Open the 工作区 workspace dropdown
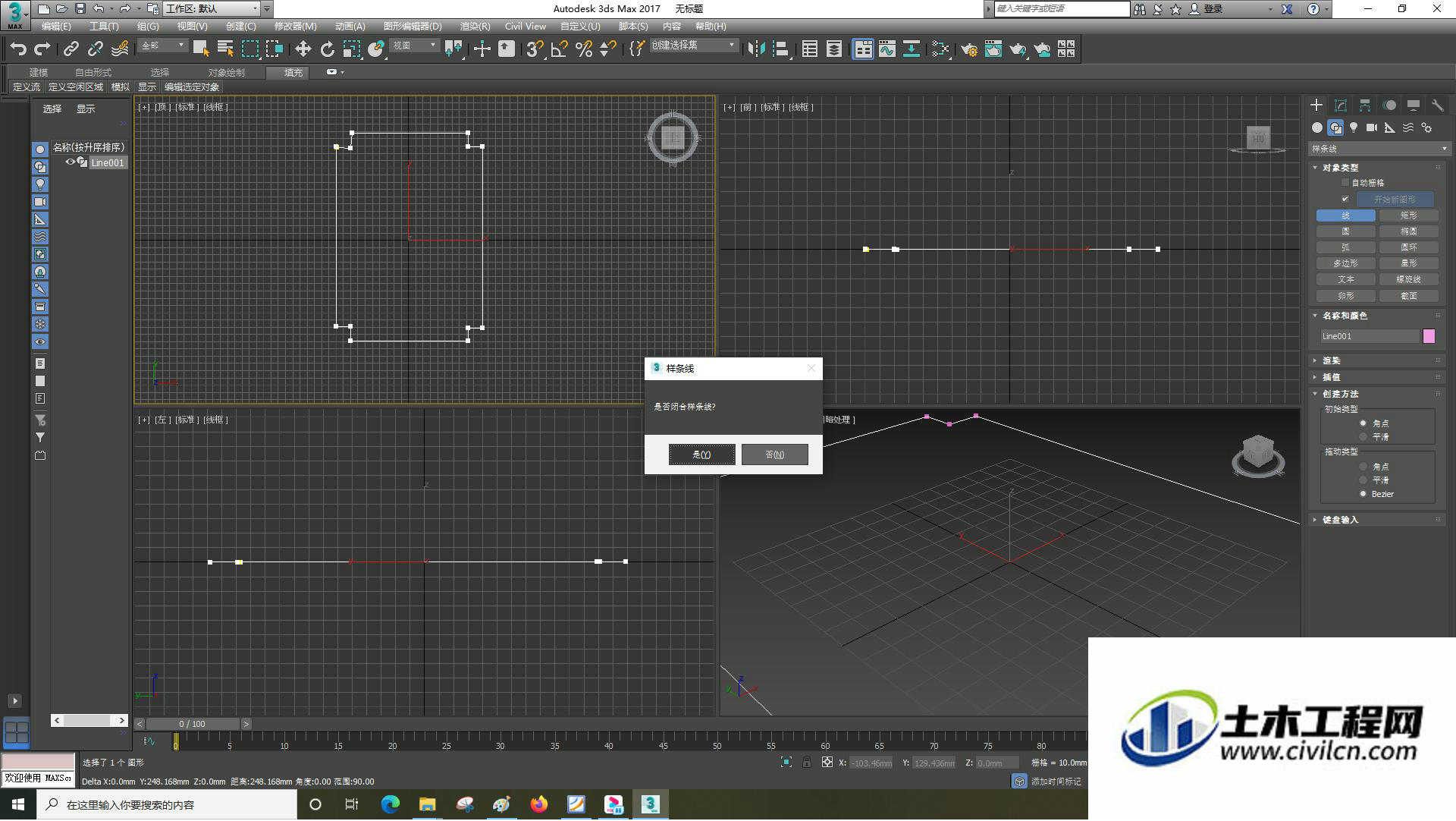Image resolution: width=1456 pixels, height=821 pixels. (x=212, y=9)
